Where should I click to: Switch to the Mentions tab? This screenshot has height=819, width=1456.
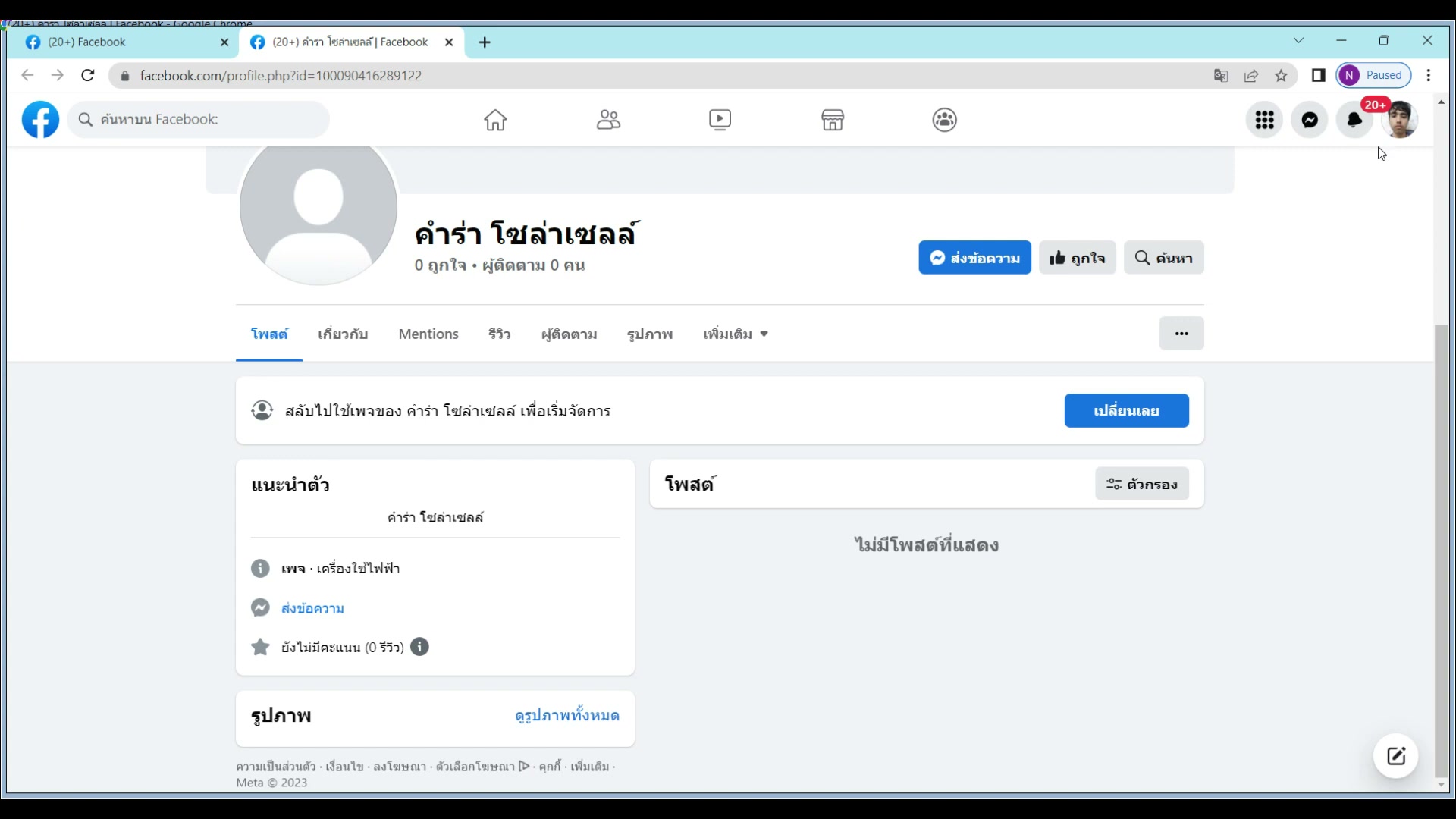click(x=428, y=334)
